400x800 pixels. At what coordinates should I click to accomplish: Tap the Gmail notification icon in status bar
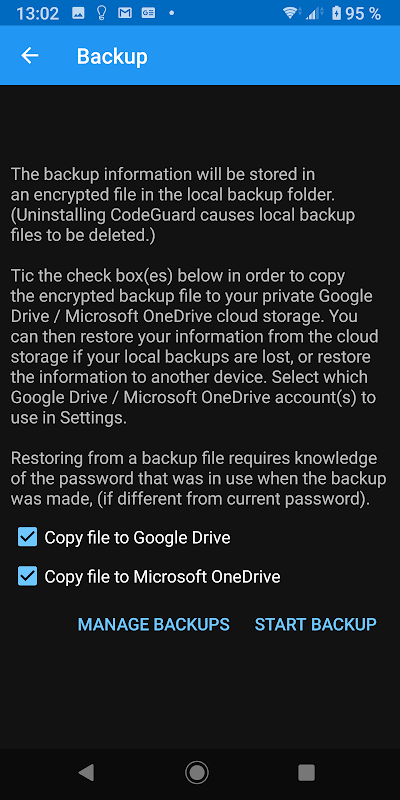[x=125, y=13]
